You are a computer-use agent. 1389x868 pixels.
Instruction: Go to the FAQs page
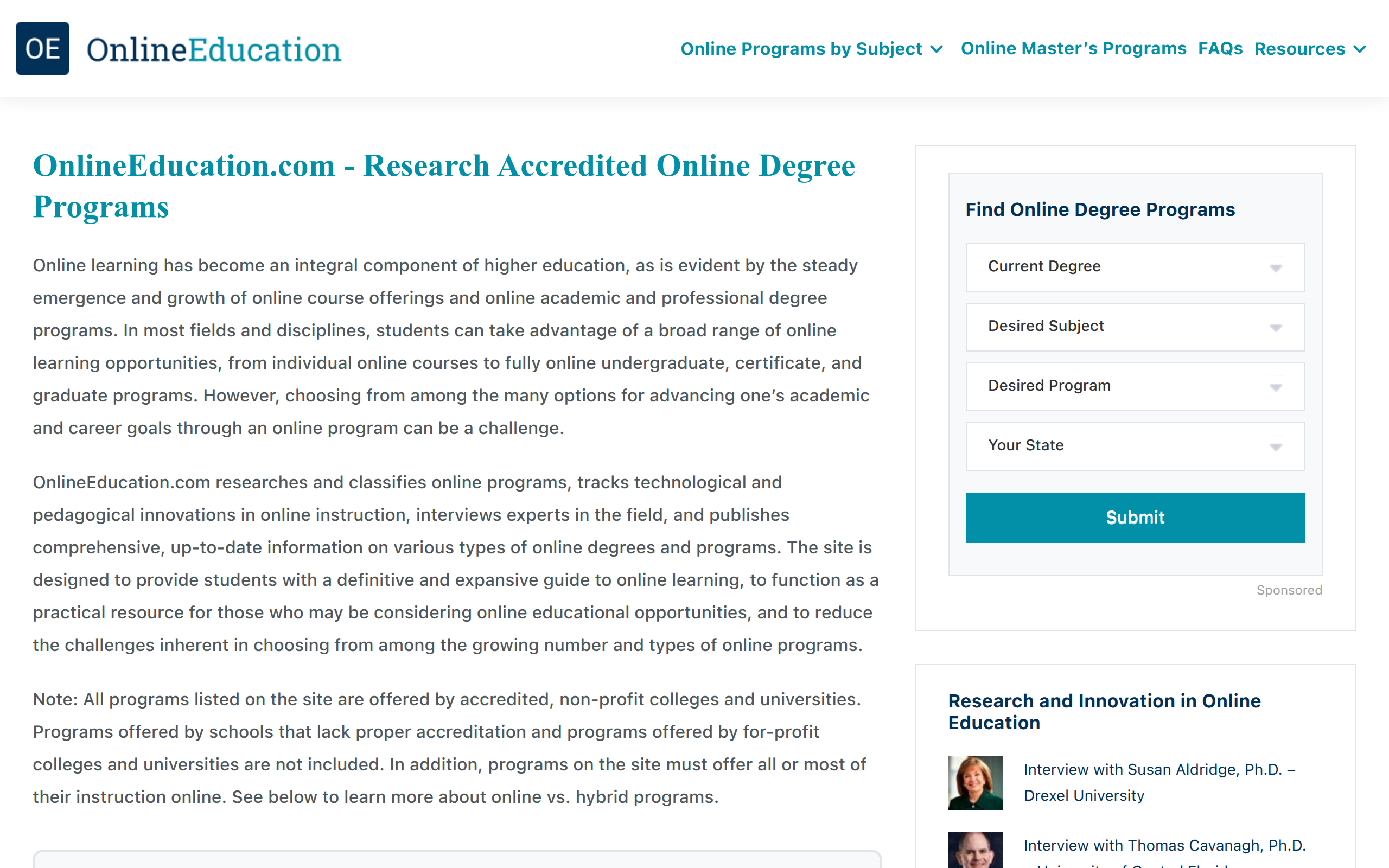tap(1220, 49)
